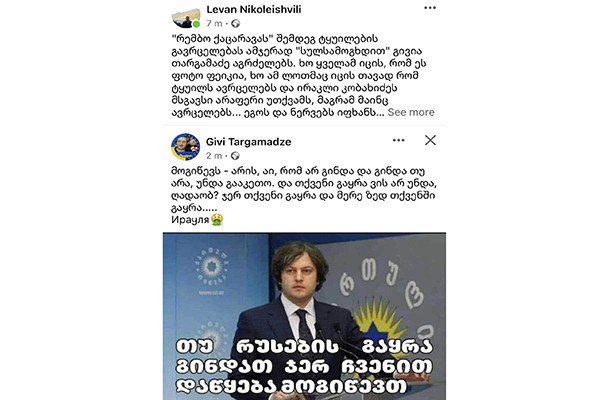Open the 2 m timestamp link

click(214, 156)
